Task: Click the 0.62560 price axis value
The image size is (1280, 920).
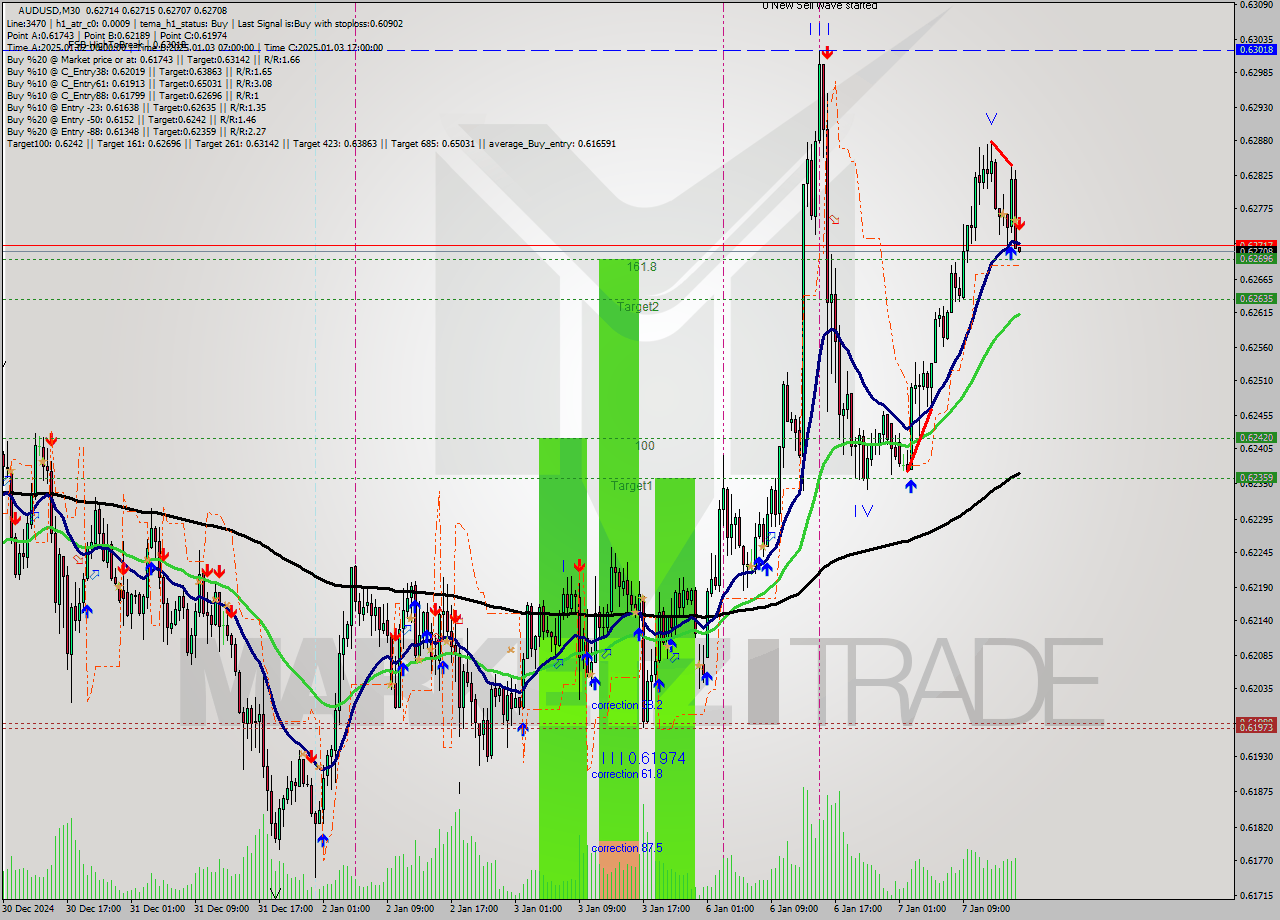Action: coord(1256,347)
